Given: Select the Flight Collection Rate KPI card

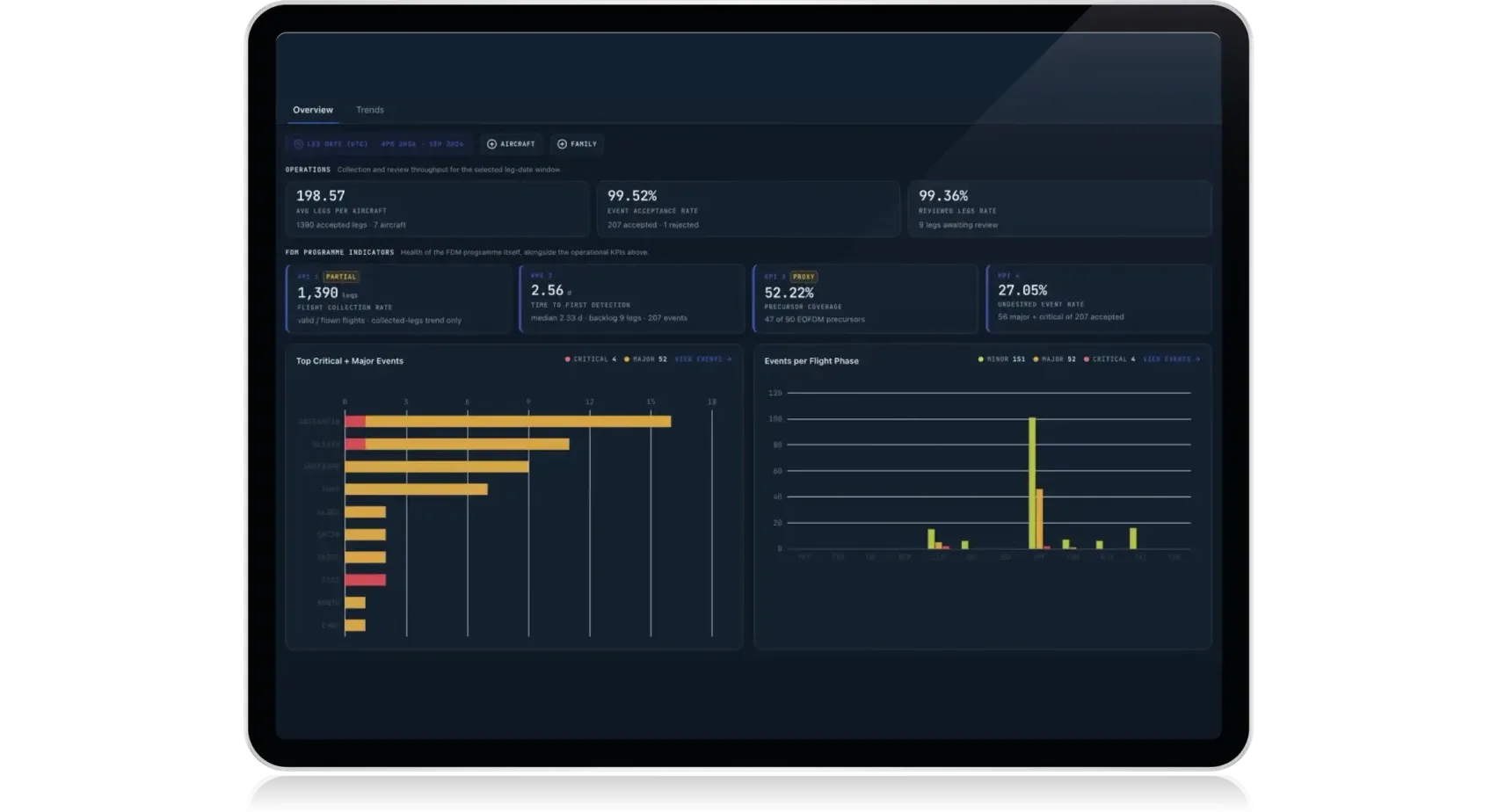Looking at the screenshot, I should [398, 299].
